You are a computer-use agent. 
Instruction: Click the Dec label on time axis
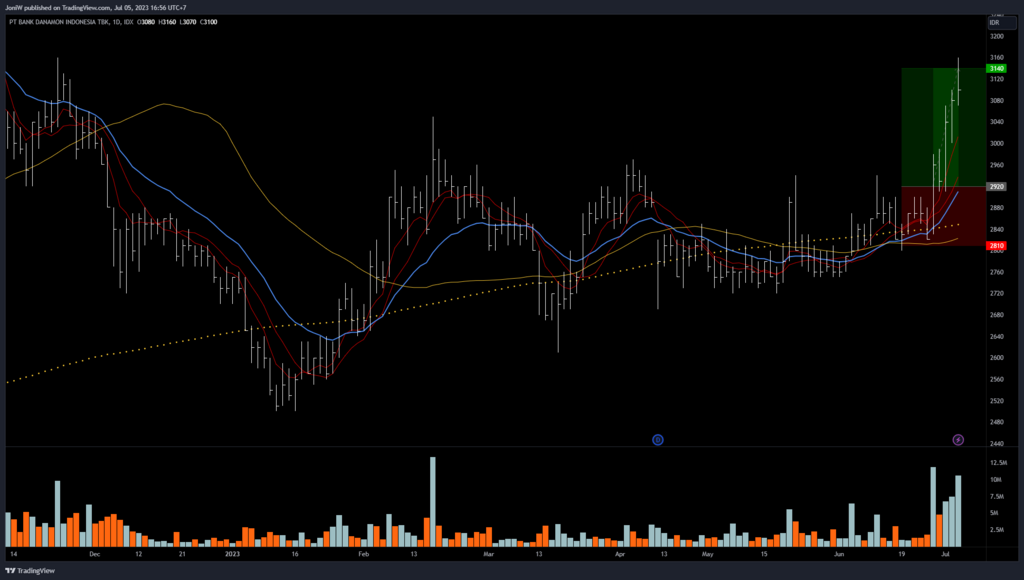(94, 553)
